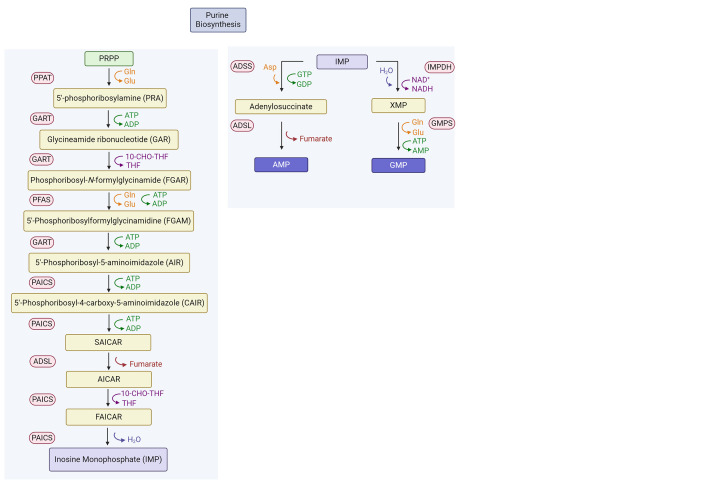Click the Purine Biosynthesis title box
Image resolution: width=720 pixels, height=499 pixels.
pyautogui.click(x=217, y=20)
